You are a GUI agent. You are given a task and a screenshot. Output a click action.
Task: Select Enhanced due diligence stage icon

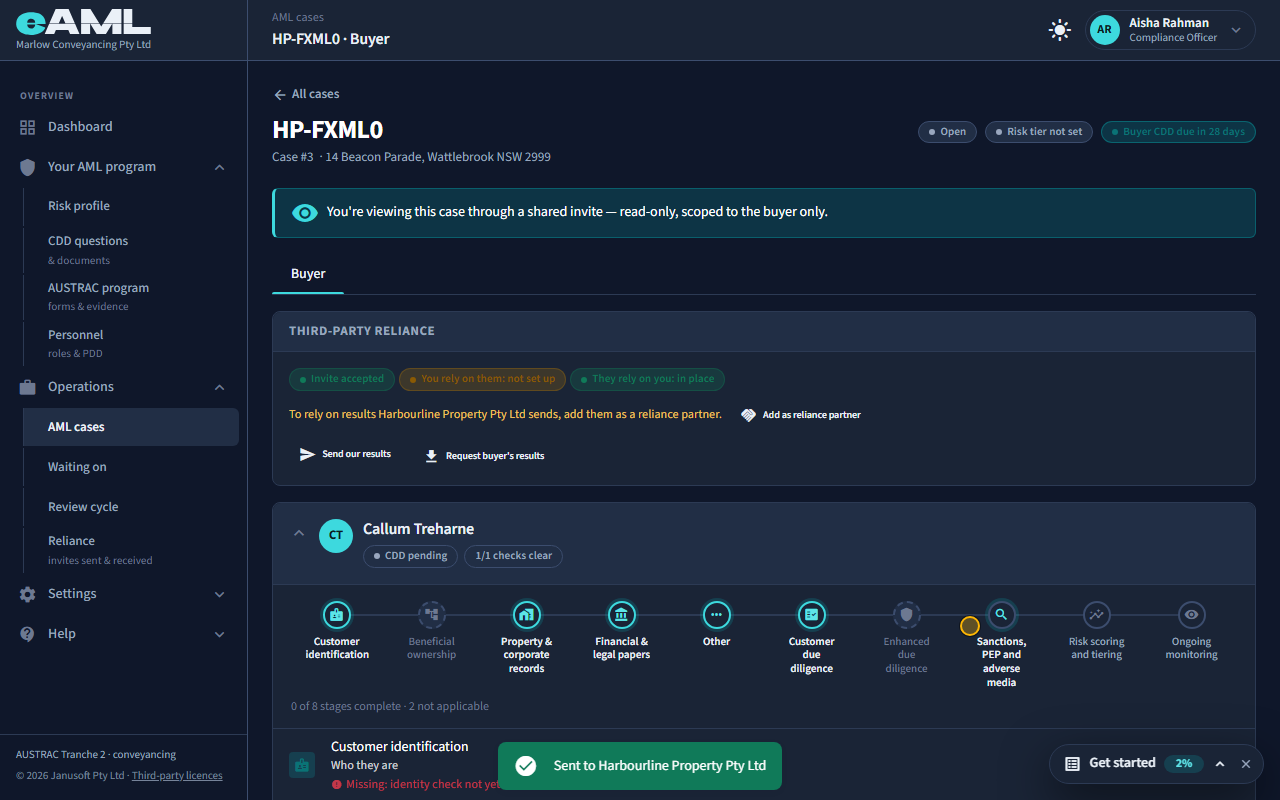tap(907, 614)
